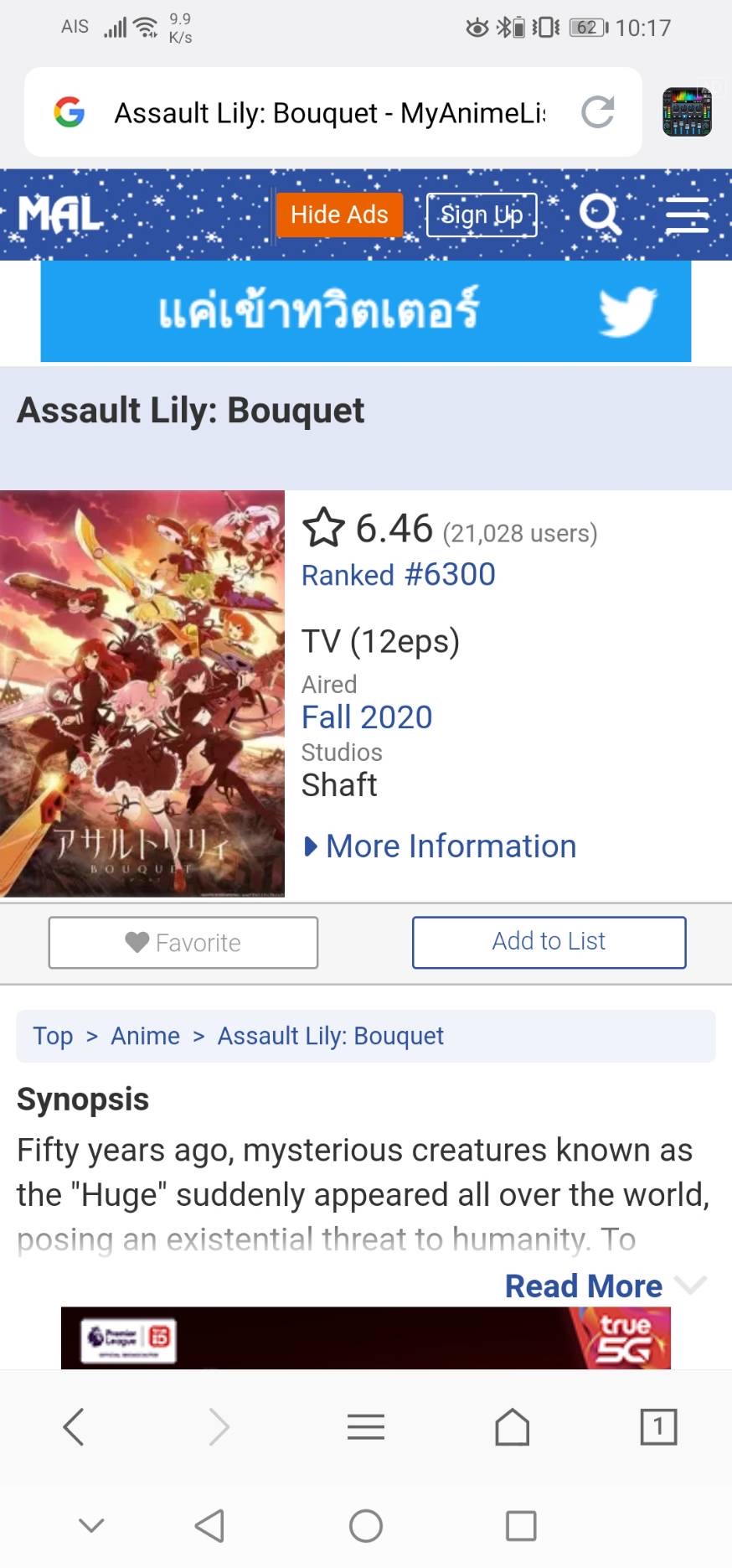The width and height of the screenshot is (732, 1568).
Task: Open the equalizer app icon beside address bar
Action: click(687, 111)
